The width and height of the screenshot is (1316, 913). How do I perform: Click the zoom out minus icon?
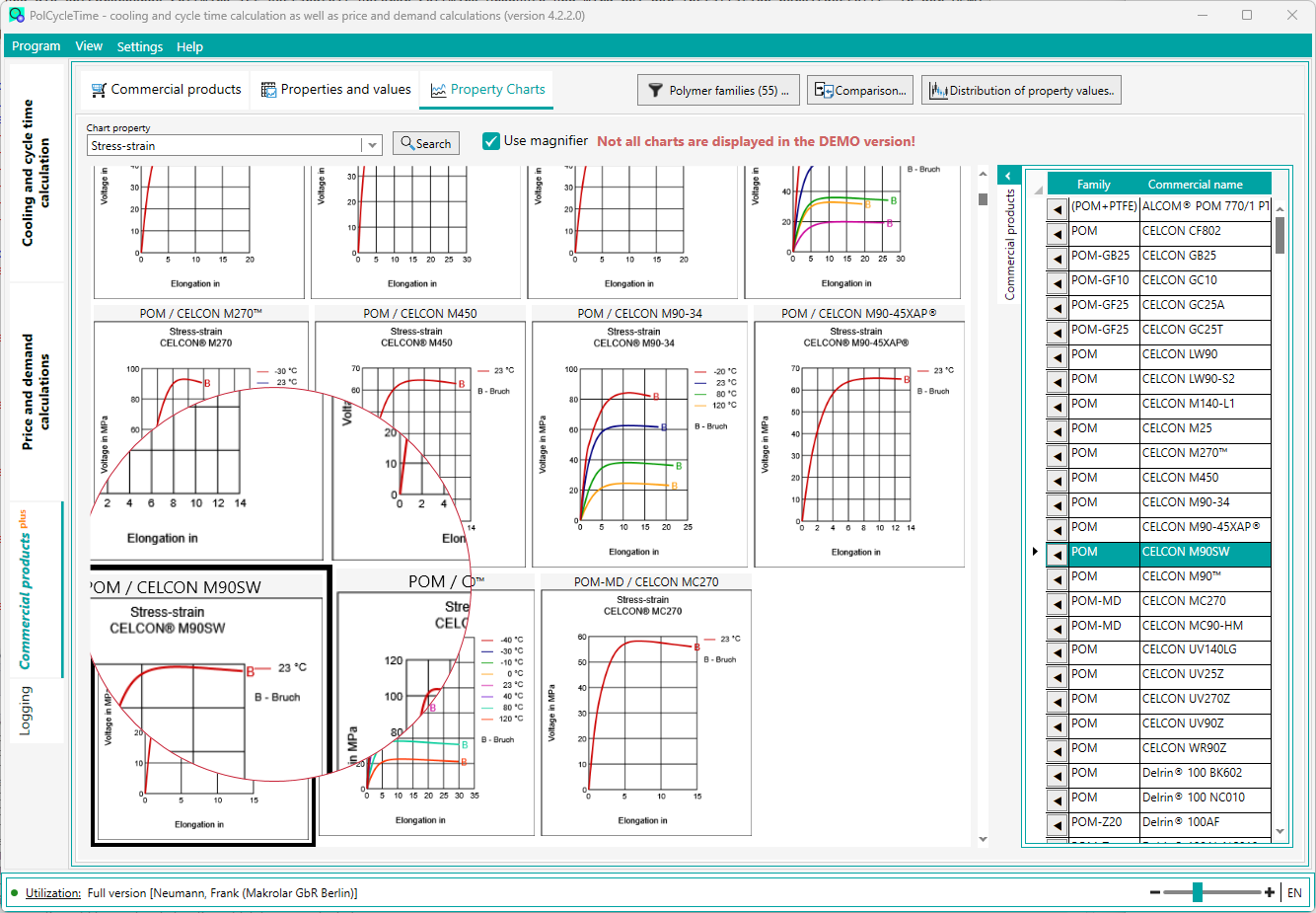(1155, 892)
